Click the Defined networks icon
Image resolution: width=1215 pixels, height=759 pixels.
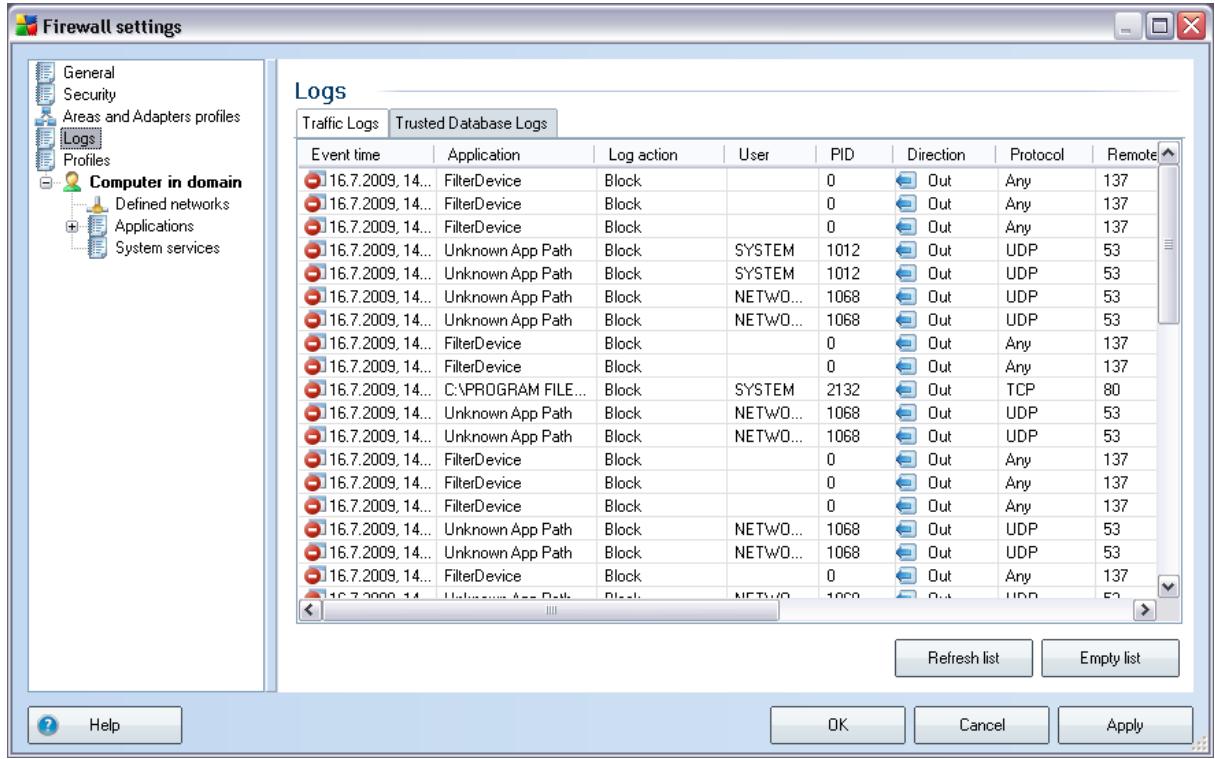[x=99, y=204]
